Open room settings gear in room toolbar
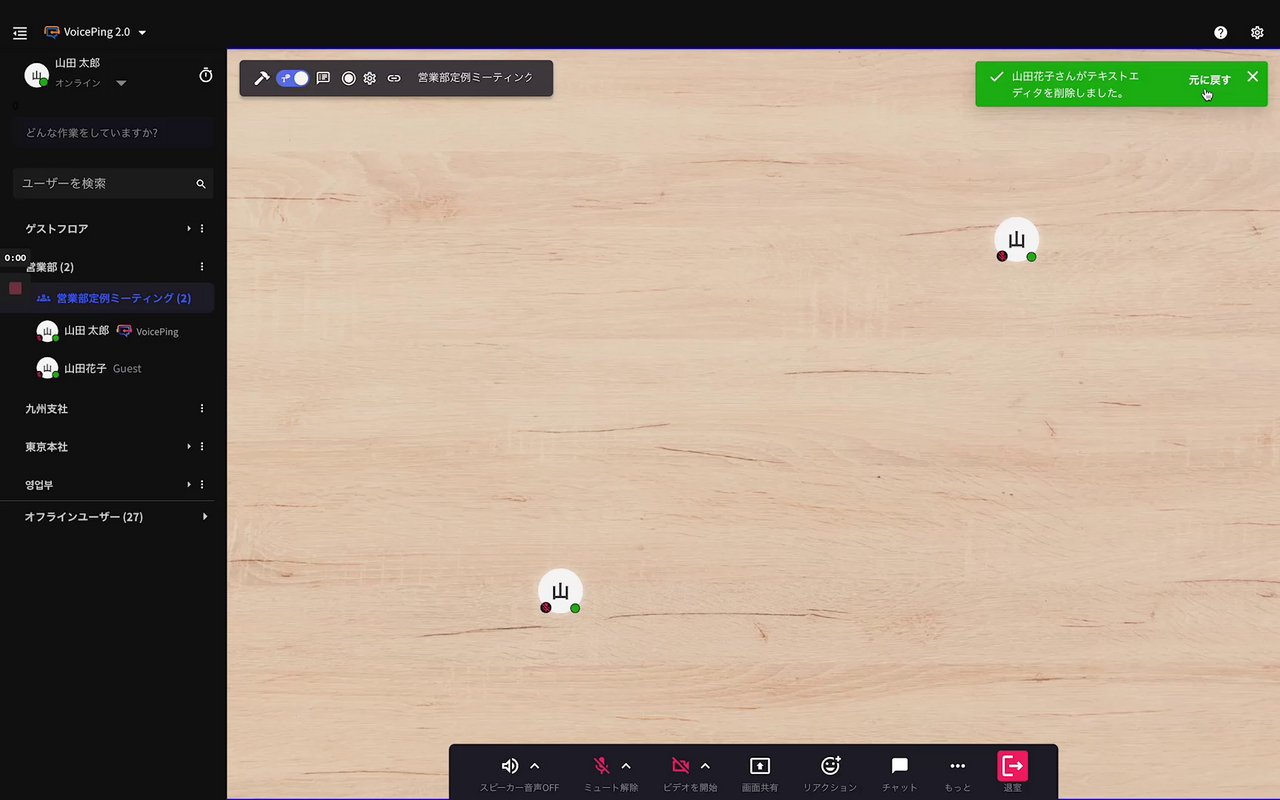 click(370, 78)
